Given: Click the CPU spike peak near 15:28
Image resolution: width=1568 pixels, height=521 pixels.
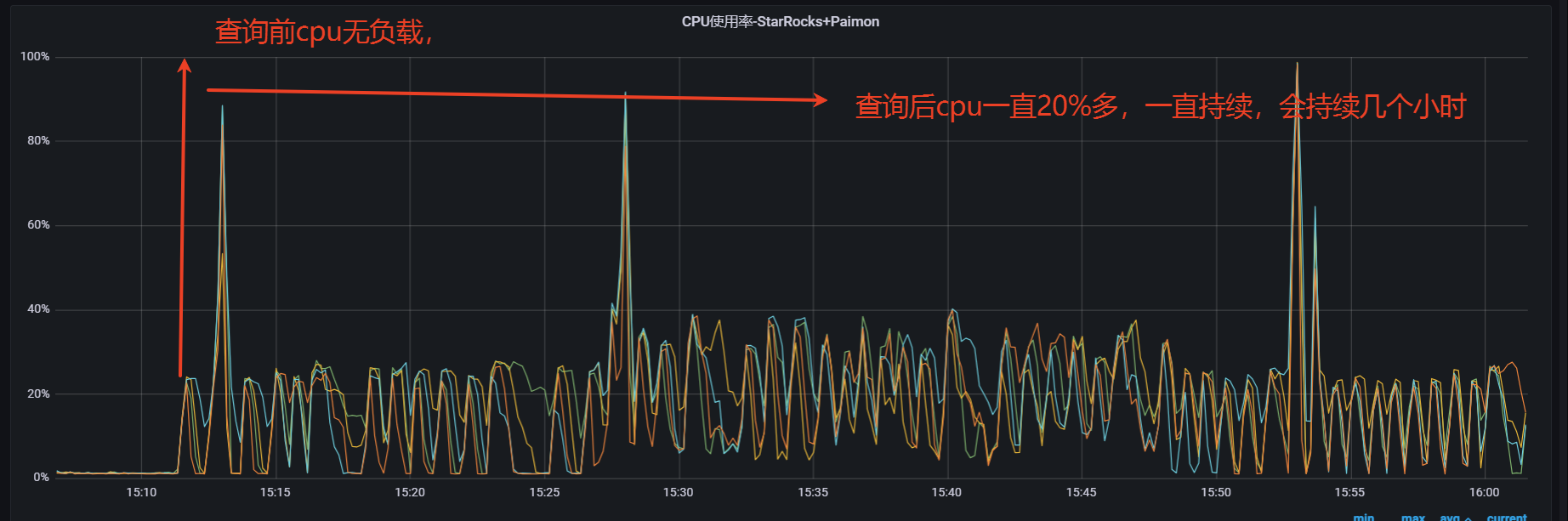Looking at the screenshot, I should [x=625, y=93].
